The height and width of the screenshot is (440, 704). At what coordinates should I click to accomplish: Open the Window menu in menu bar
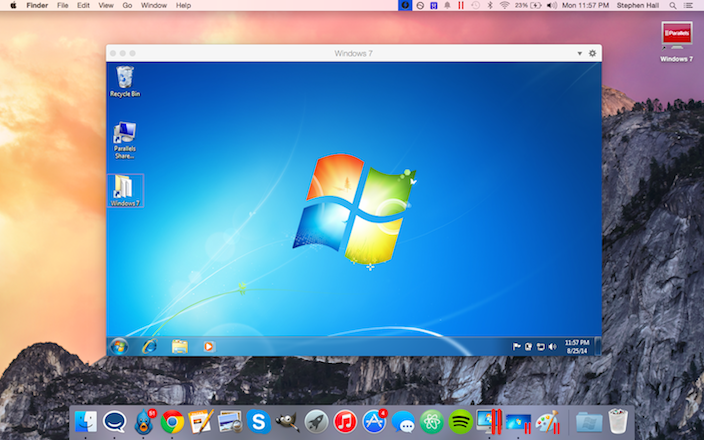(x=154, y=5)
